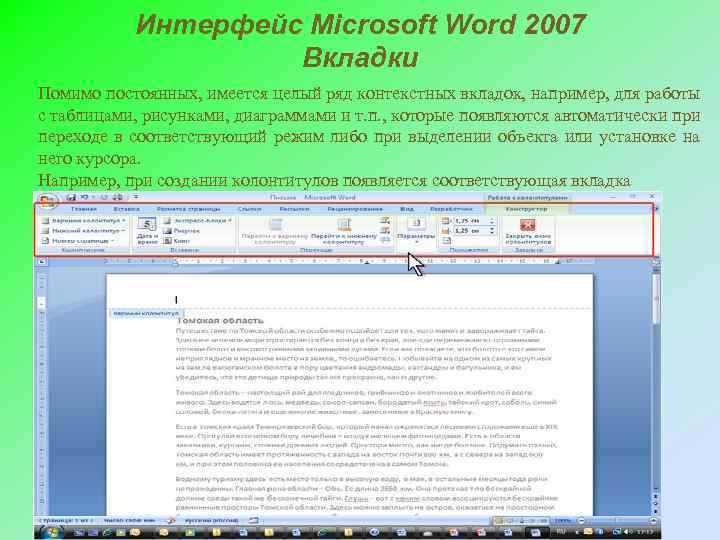This screenshot has height=540, width=720.
Task: Switch to the Вид ribbon tab
Action: click(x=406, y=209)
